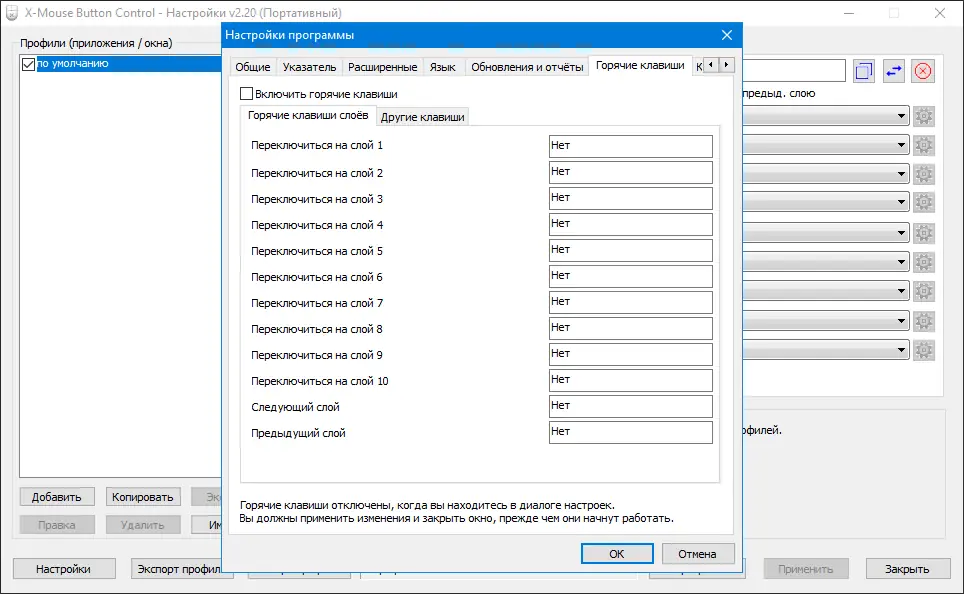Select the Горячие клавиши tab
The image size is (964, 594).
(x=640, y=65)
